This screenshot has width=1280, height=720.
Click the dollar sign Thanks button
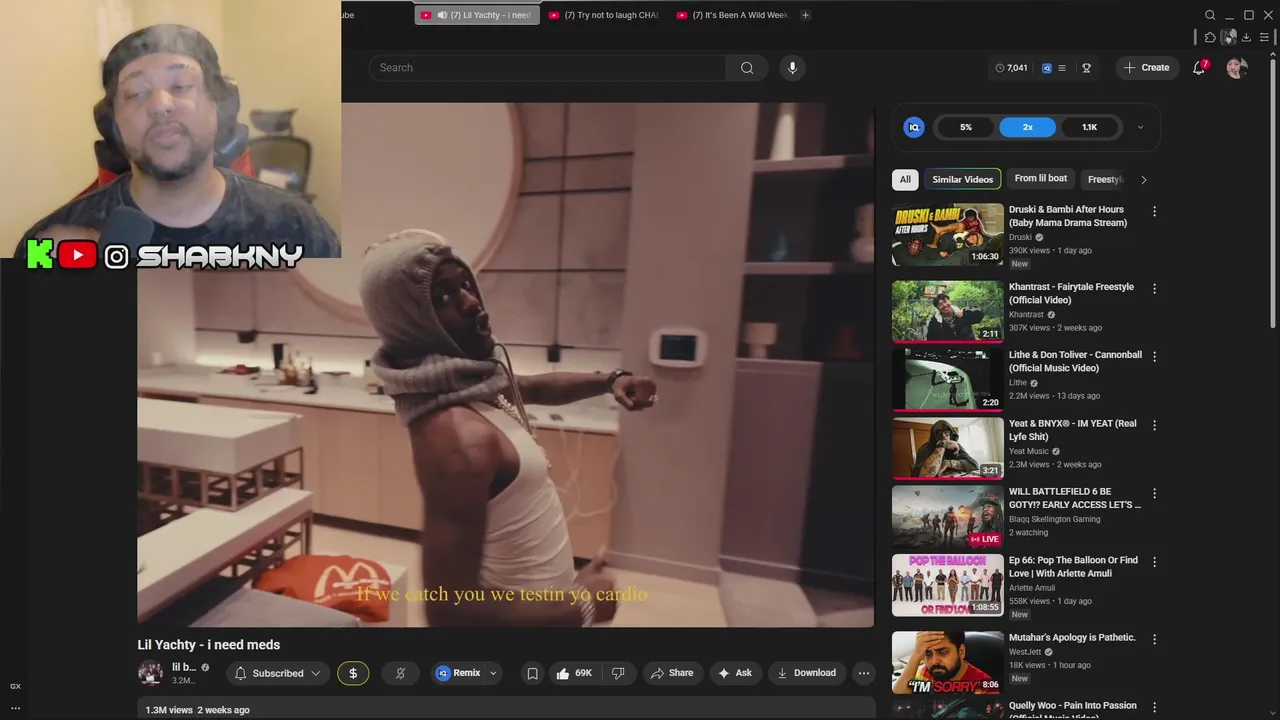pos(353,673)
